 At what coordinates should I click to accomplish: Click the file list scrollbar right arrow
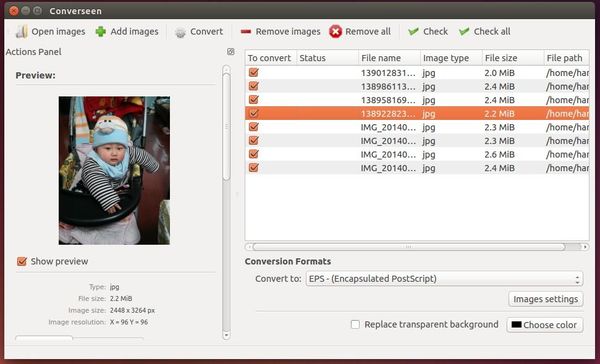pos(585,247)
